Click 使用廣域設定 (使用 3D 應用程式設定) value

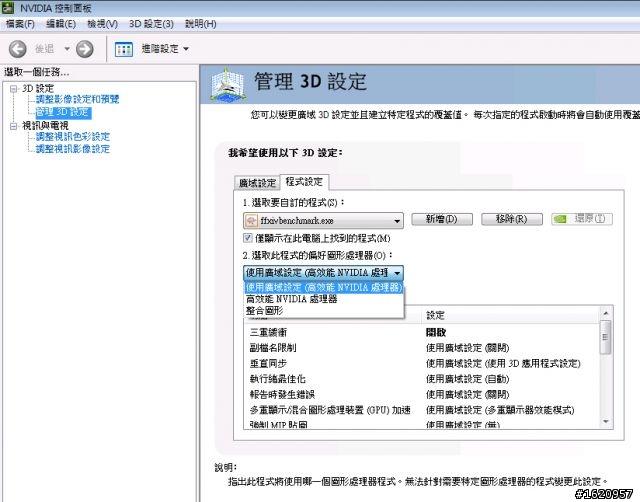click(x=503, y=363)
